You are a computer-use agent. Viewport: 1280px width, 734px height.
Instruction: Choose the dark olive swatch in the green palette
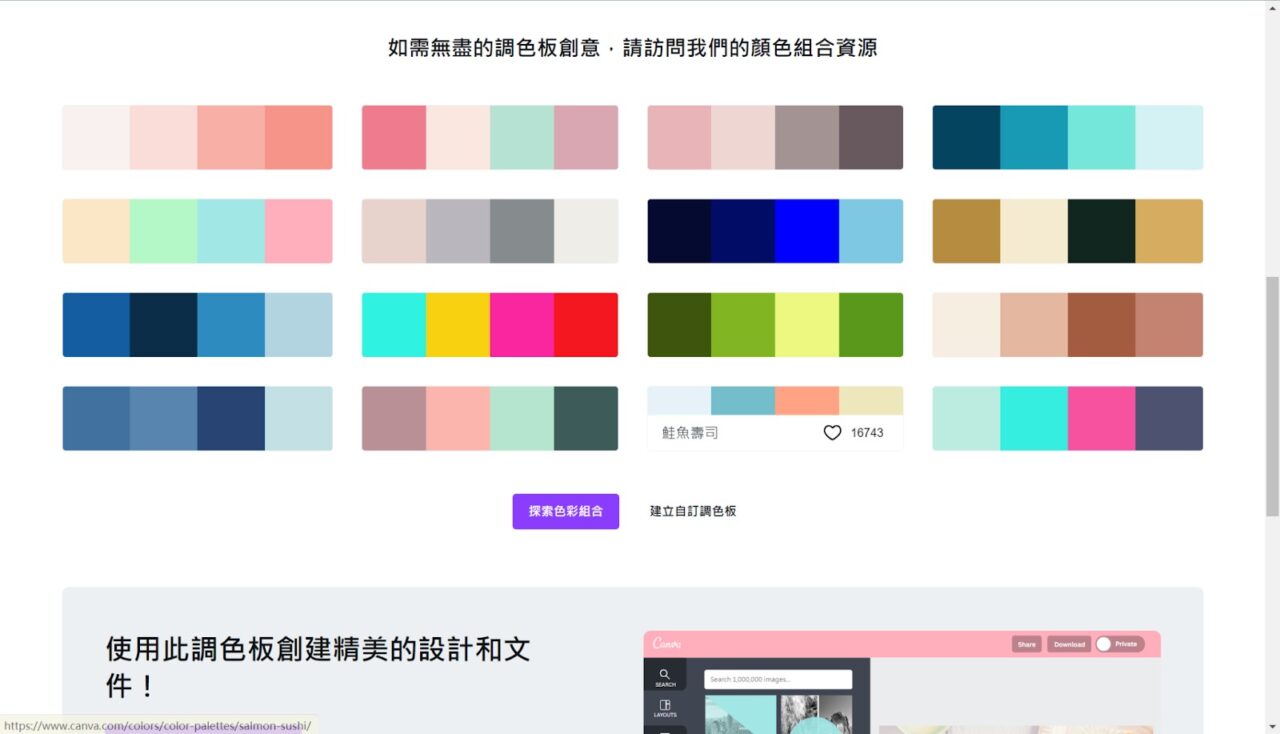(x=679, y=325)
